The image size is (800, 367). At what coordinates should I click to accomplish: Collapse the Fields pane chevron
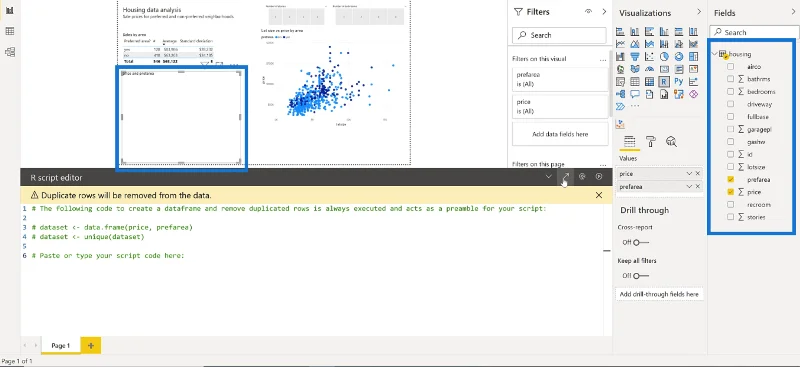click(793, 12)
